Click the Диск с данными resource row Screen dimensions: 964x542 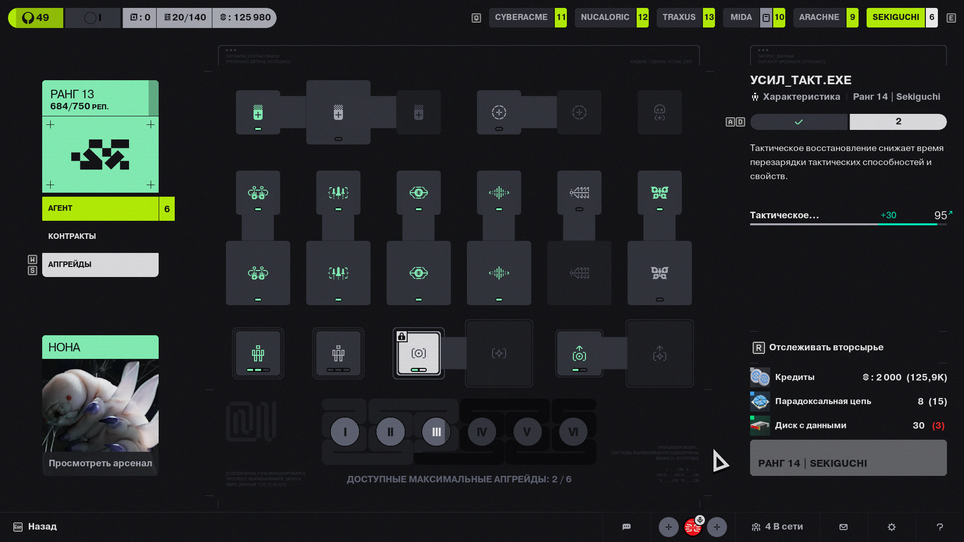[848, 425]
